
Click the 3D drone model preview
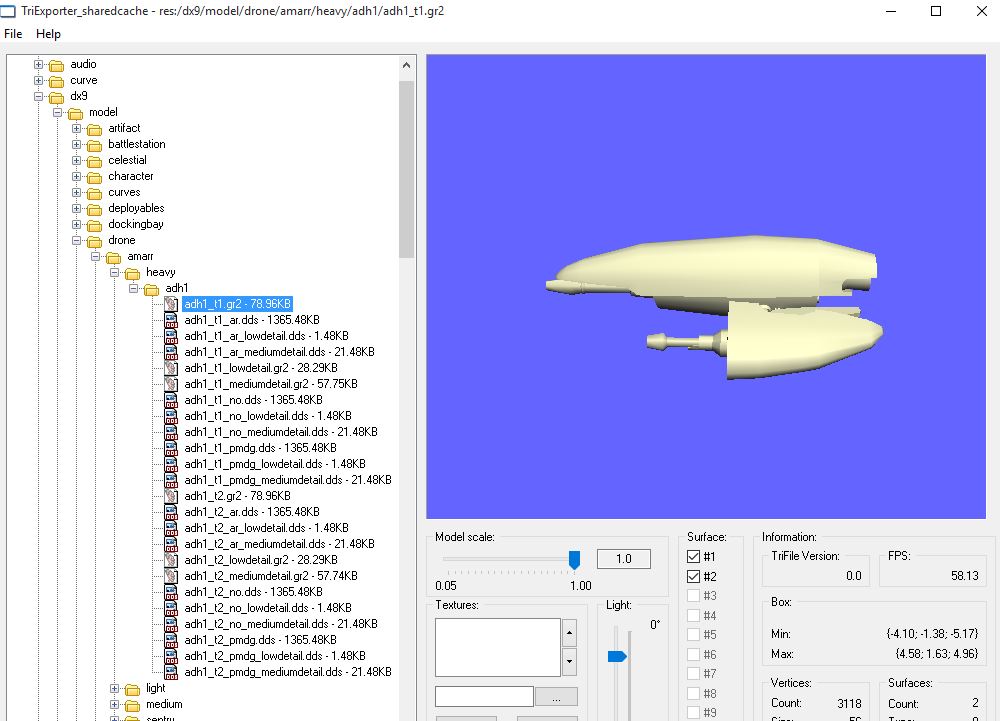click(705, 287)
